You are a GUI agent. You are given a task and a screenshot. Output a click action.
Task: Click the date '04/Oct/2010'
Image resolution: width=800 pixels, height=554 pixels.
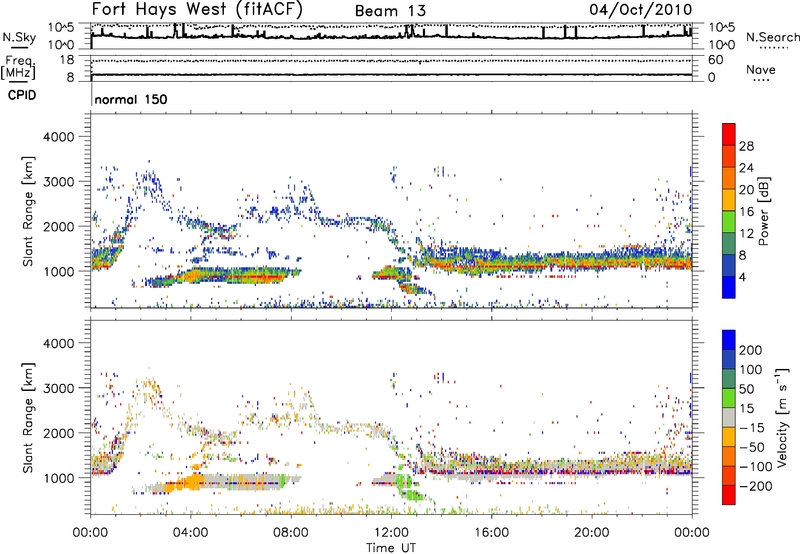click(641, 9)
